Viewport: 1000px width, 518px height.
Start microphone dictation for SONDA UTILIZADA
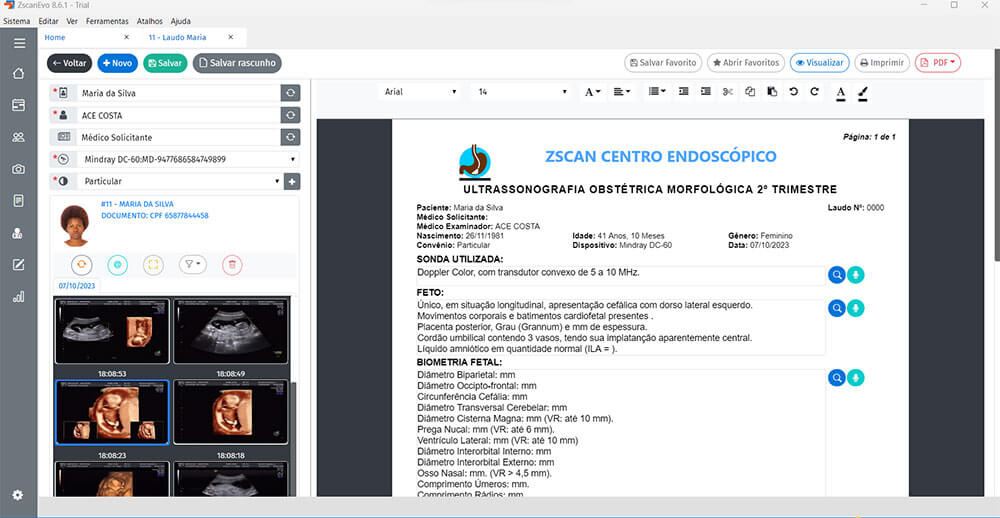point(856,275)
